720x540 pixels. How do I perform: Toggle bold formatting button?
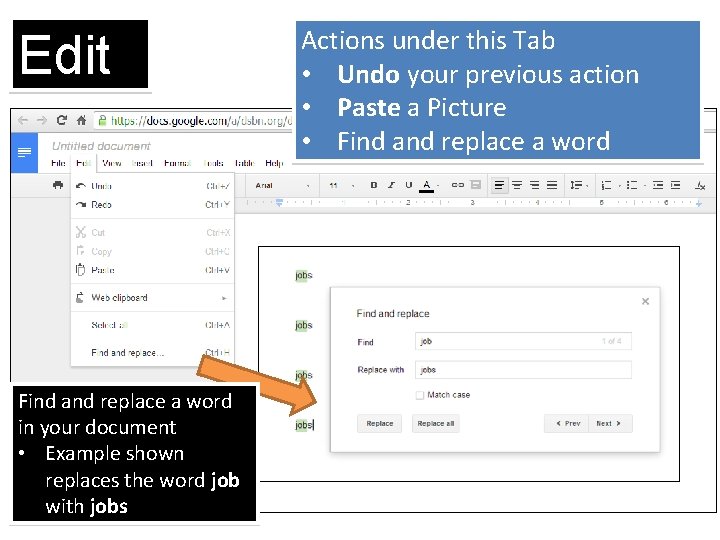point(373,185)
